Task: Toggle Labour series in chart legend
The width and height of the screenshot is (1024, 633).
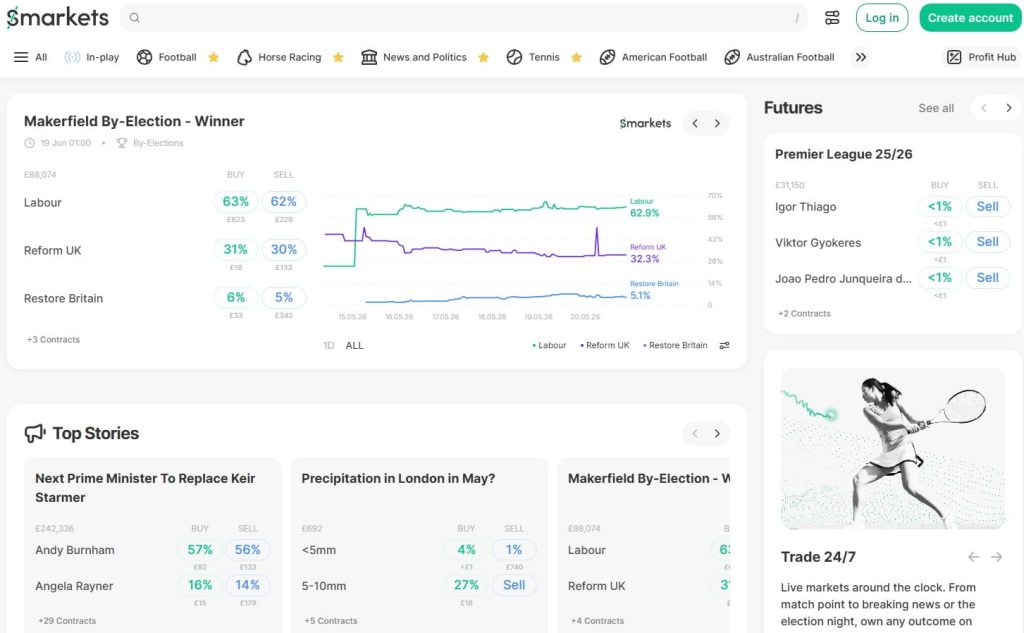Action: point(549,346)
